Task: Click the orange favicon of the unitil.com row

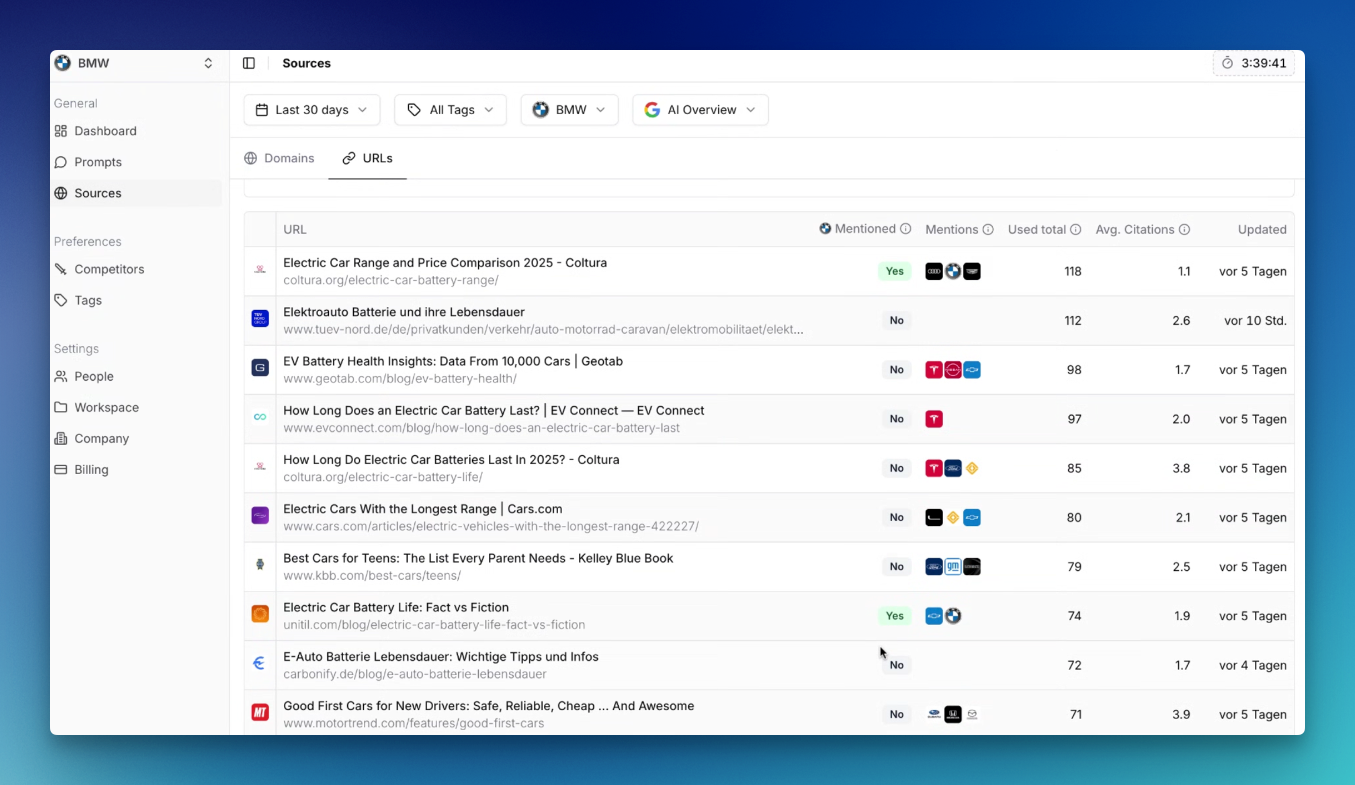Action: [x=260, y=614]
